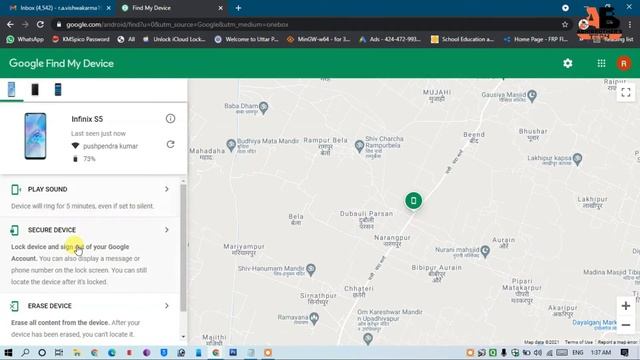640x360 pixels.
Task: Open the Google apps grid
Action: pos(601,63)
